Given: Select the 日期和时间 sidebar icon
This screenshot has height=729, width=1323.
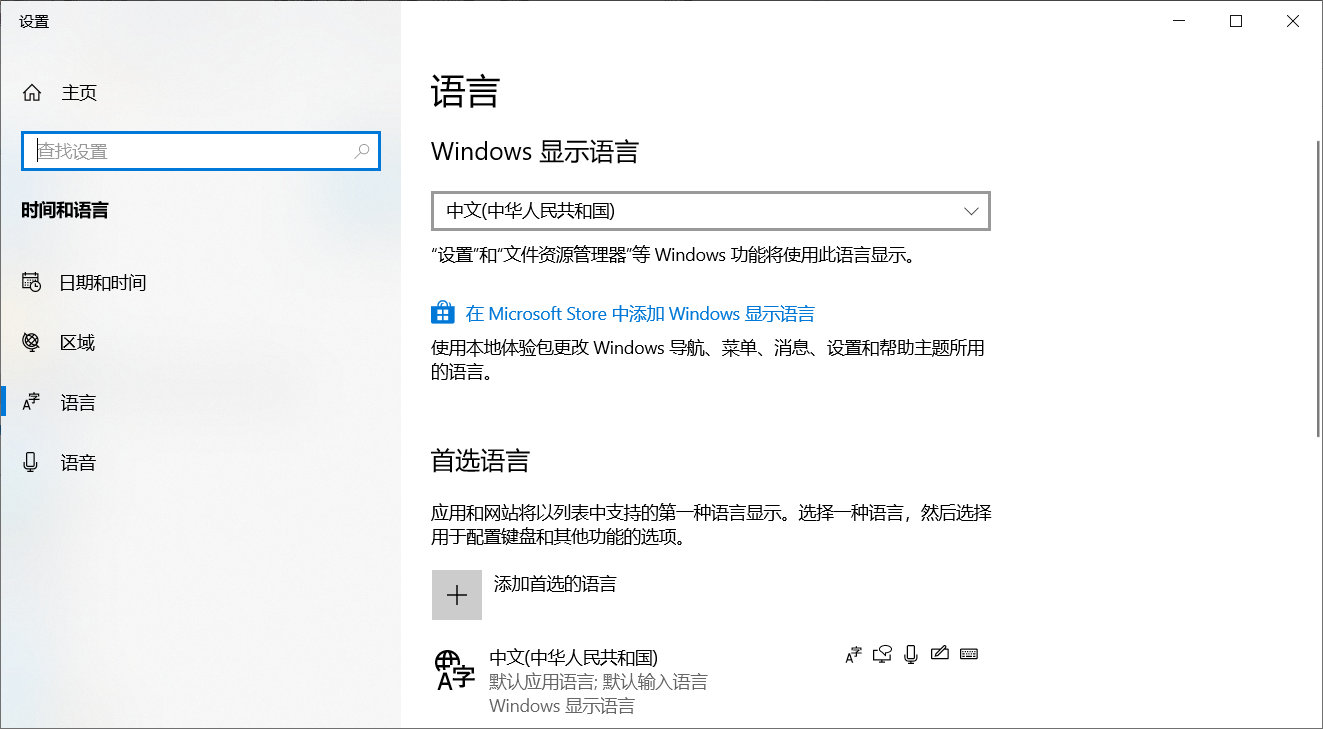Looking at the screenshot, I should click(x=30, y=282).
